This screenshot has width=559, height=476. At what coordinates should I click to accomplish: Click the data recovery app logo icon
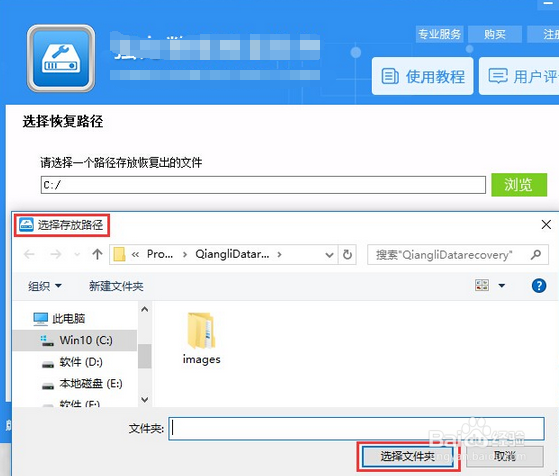point(61,58)
